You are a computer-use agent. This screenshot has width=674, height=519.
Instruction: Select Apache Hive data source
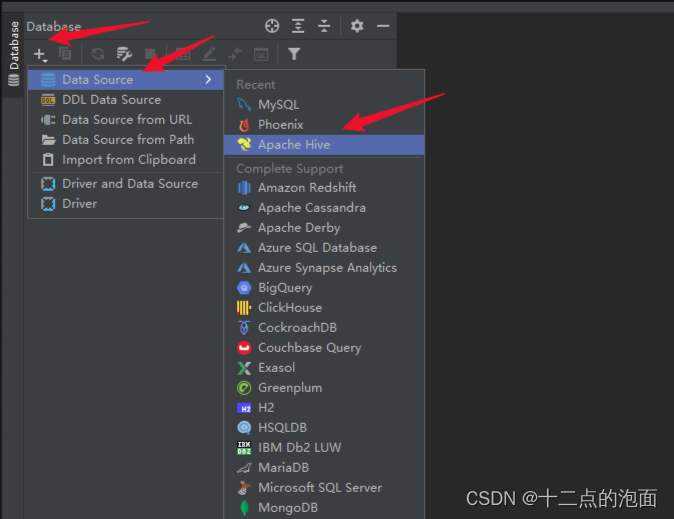click(324, 145)
